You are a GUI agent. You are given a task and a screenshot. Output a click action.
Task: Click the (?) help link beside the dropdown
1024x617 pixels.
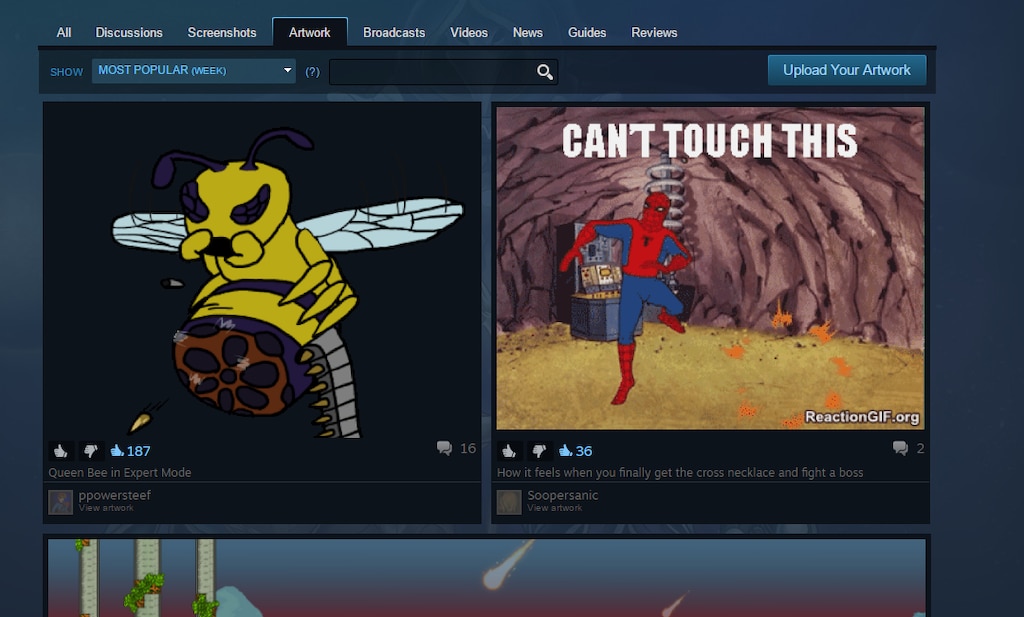coord(313,72)
